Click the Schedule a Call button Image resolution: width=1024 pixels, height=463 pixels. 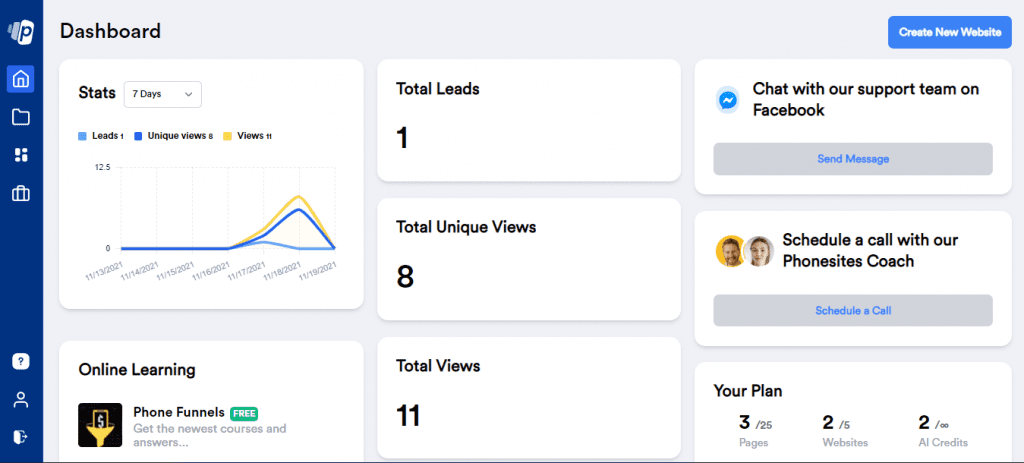[852, 310]
